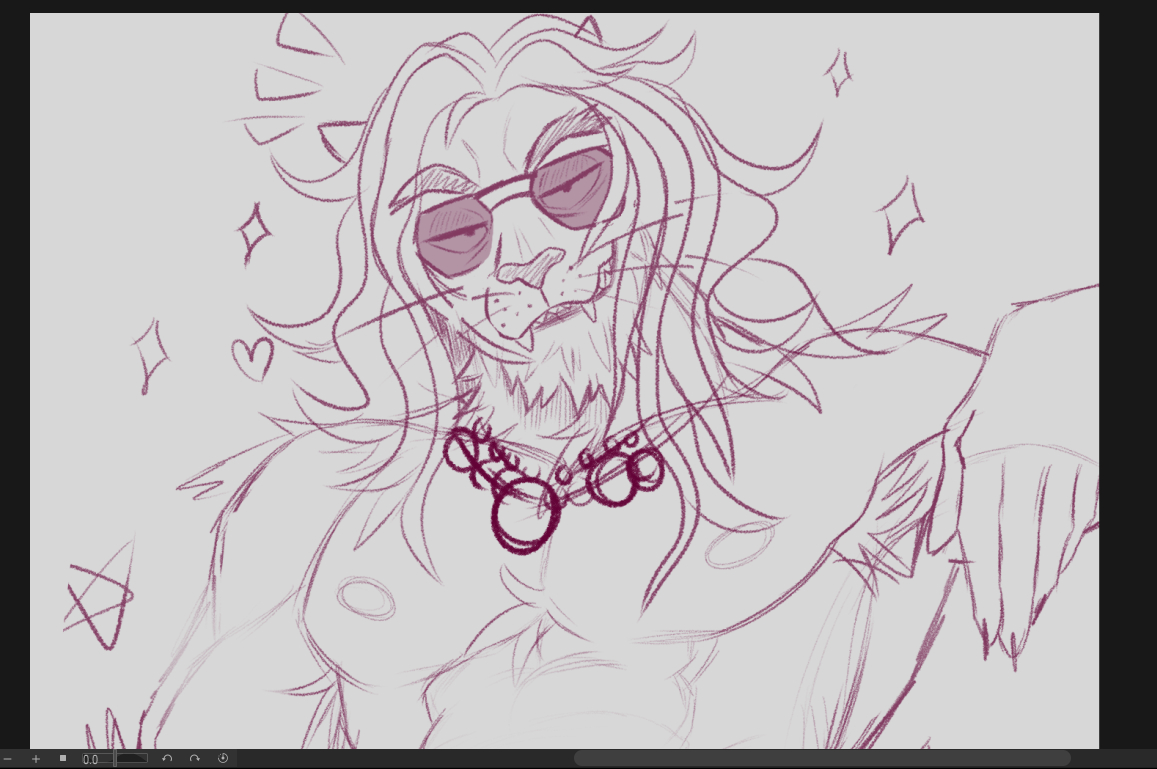Reset the canvas rotation

coord(223,759)
